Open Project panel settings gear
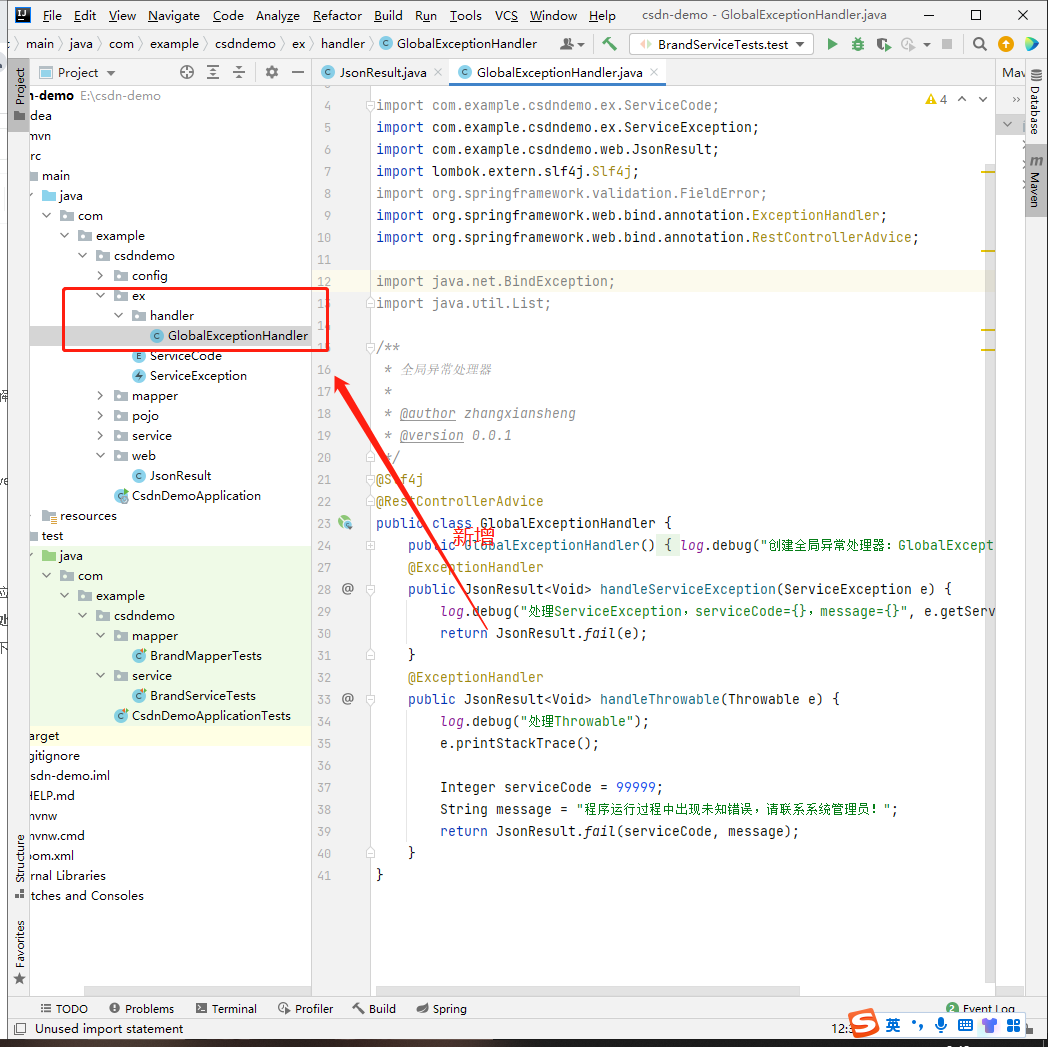Viewport: 1048px width, 1047px height. [271, 72]
